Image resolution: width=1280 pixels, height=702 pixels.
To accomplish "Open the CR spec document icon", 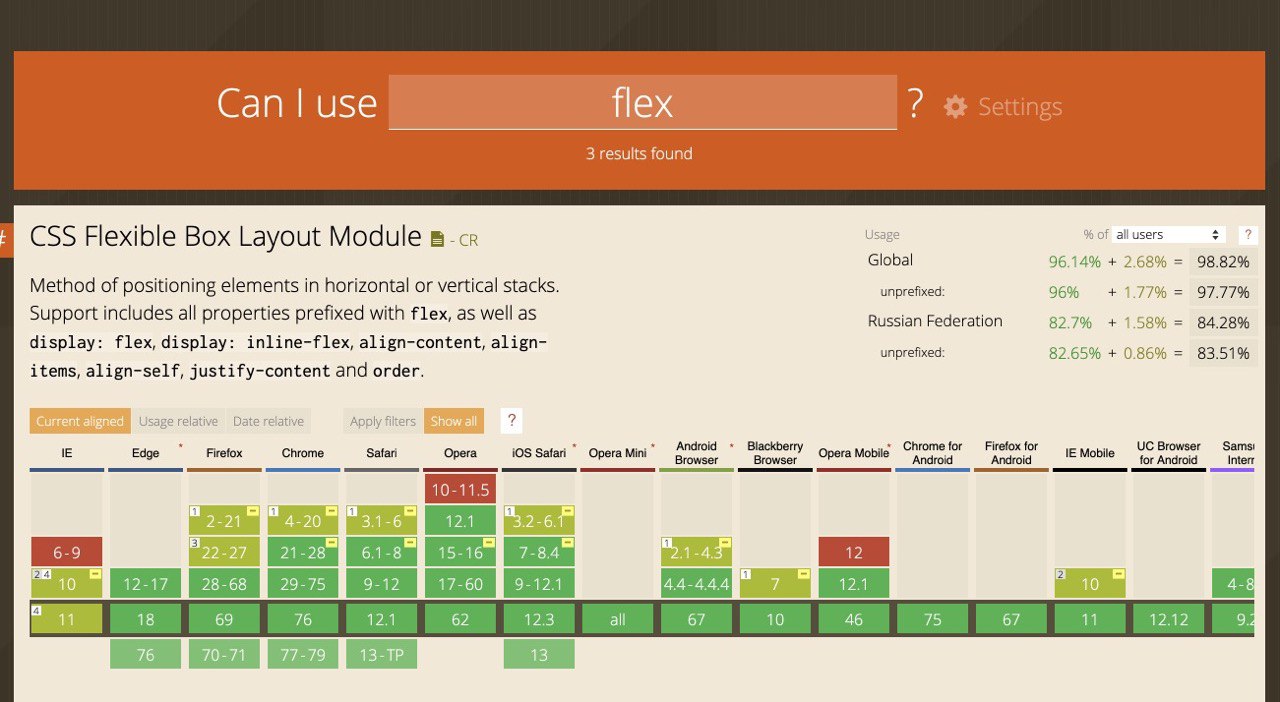I will (437, 239).
